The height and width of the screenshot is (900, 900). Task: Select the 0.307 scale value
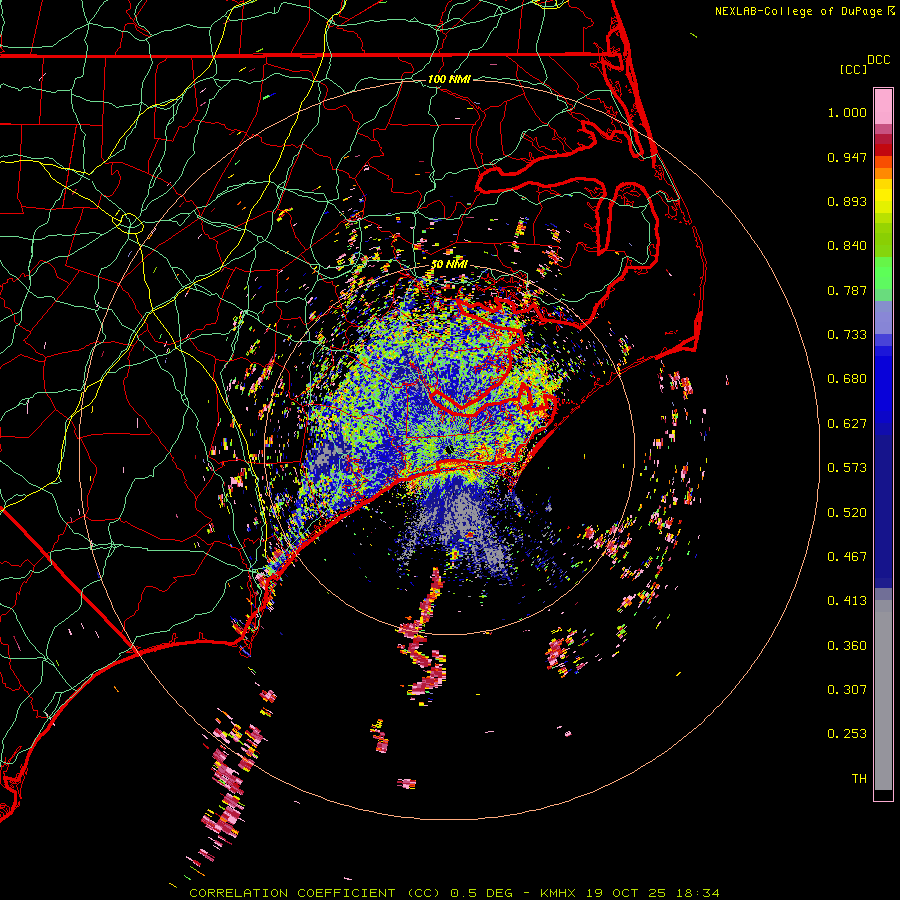[x=847, y=690]
